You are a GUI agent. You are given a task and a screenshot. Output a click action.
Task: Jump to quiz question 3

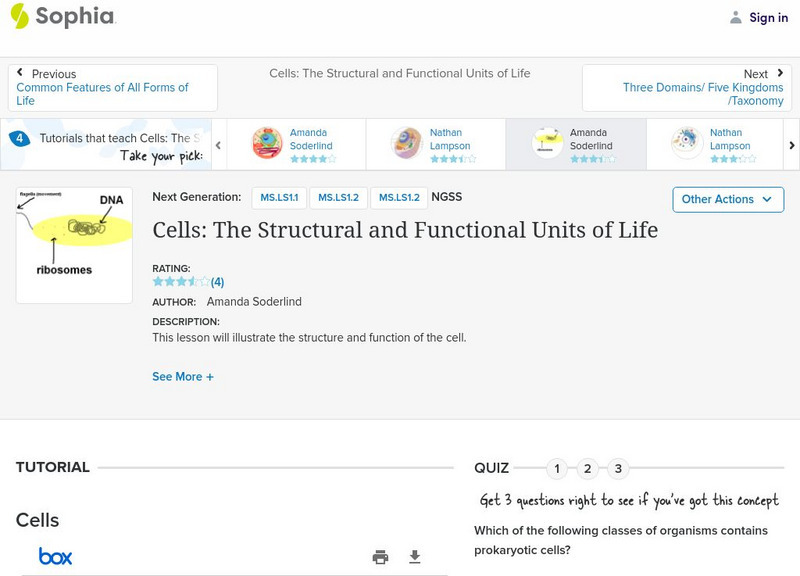point(618,468)
